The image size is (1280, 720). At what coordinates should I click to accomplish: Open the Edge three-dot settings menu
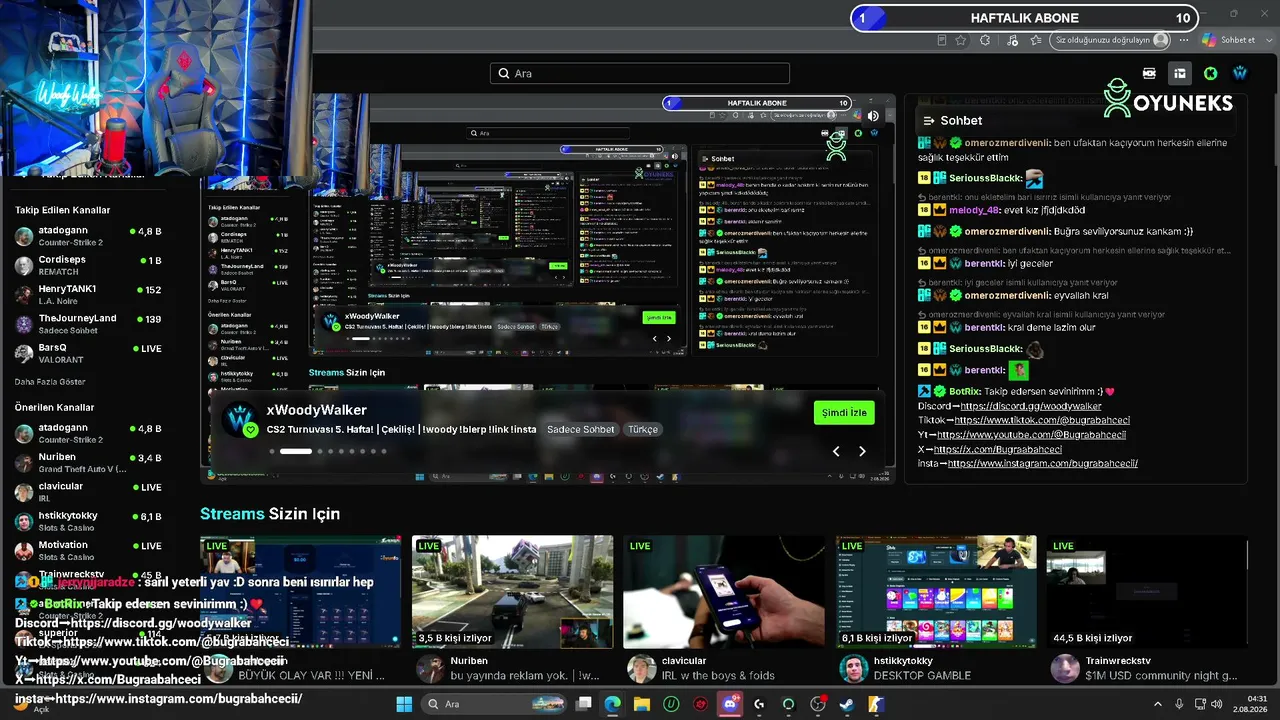(1184, 40)
